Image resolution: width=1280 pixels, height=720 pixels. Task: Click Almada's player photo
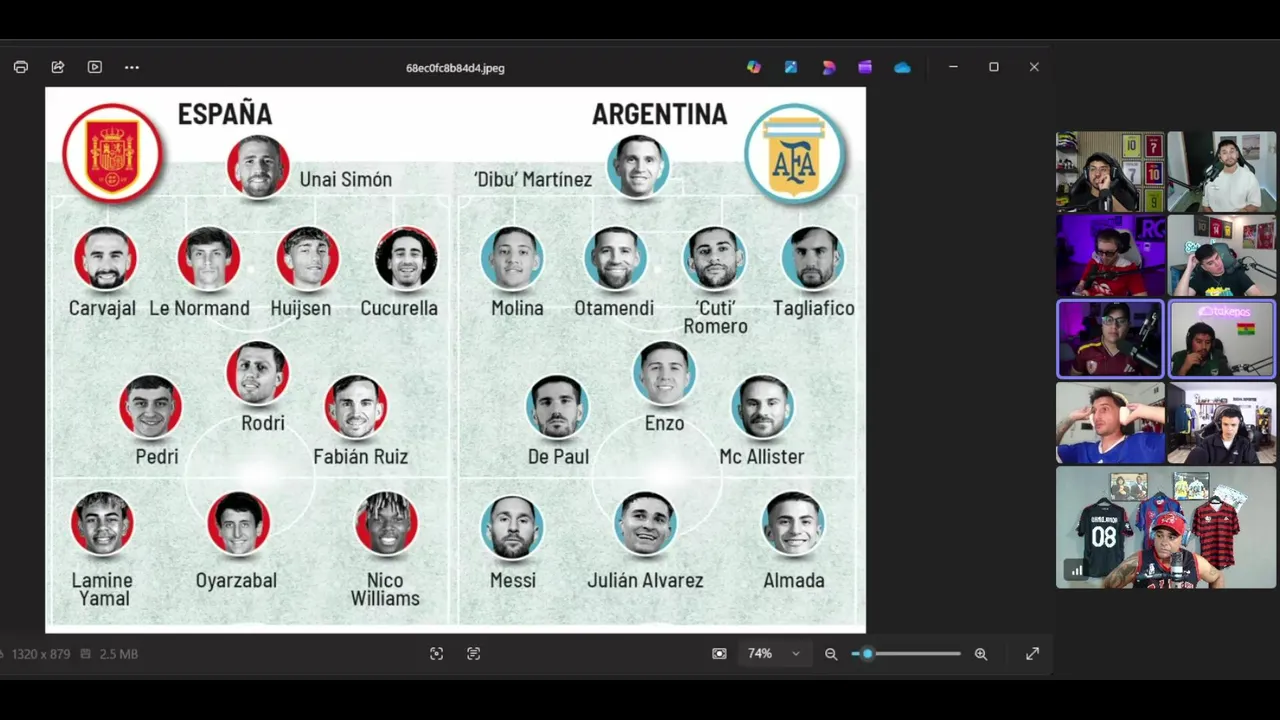(x=793, y=523)
